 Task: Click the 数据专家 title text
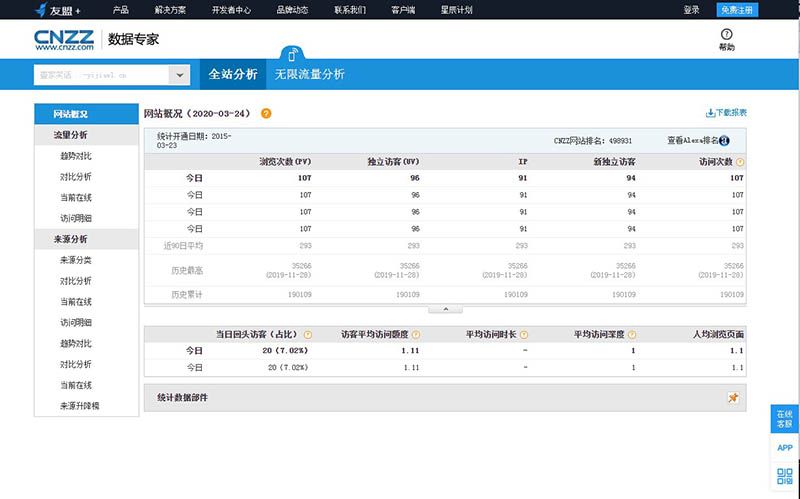pyautogui.click(x=133, y=39)
